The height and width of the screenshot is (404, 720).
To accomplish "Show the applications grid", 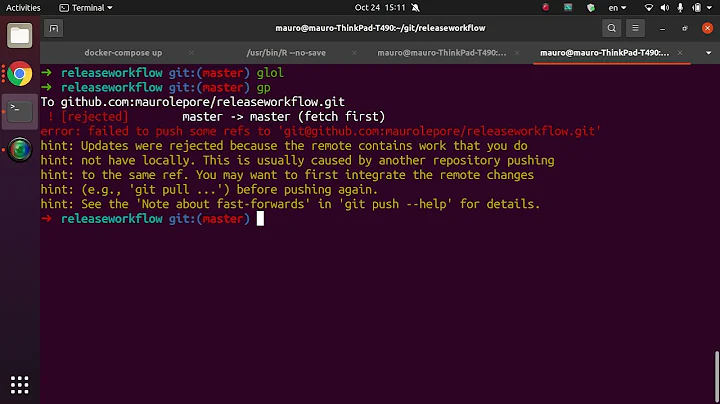I will click(x=19, y=385).
